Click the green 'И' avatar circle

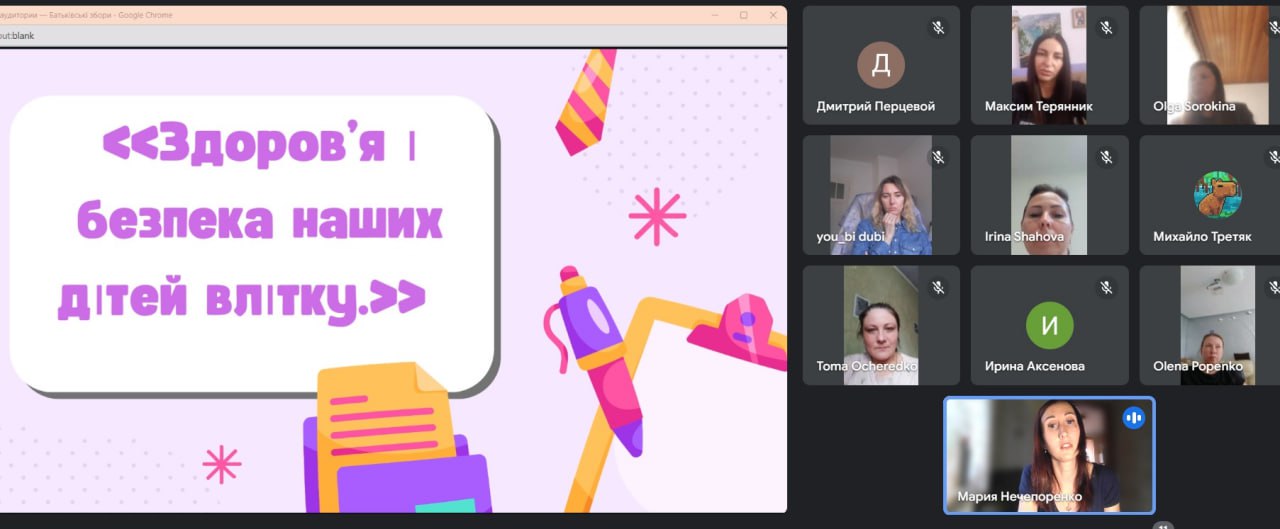coord(1049,325)
